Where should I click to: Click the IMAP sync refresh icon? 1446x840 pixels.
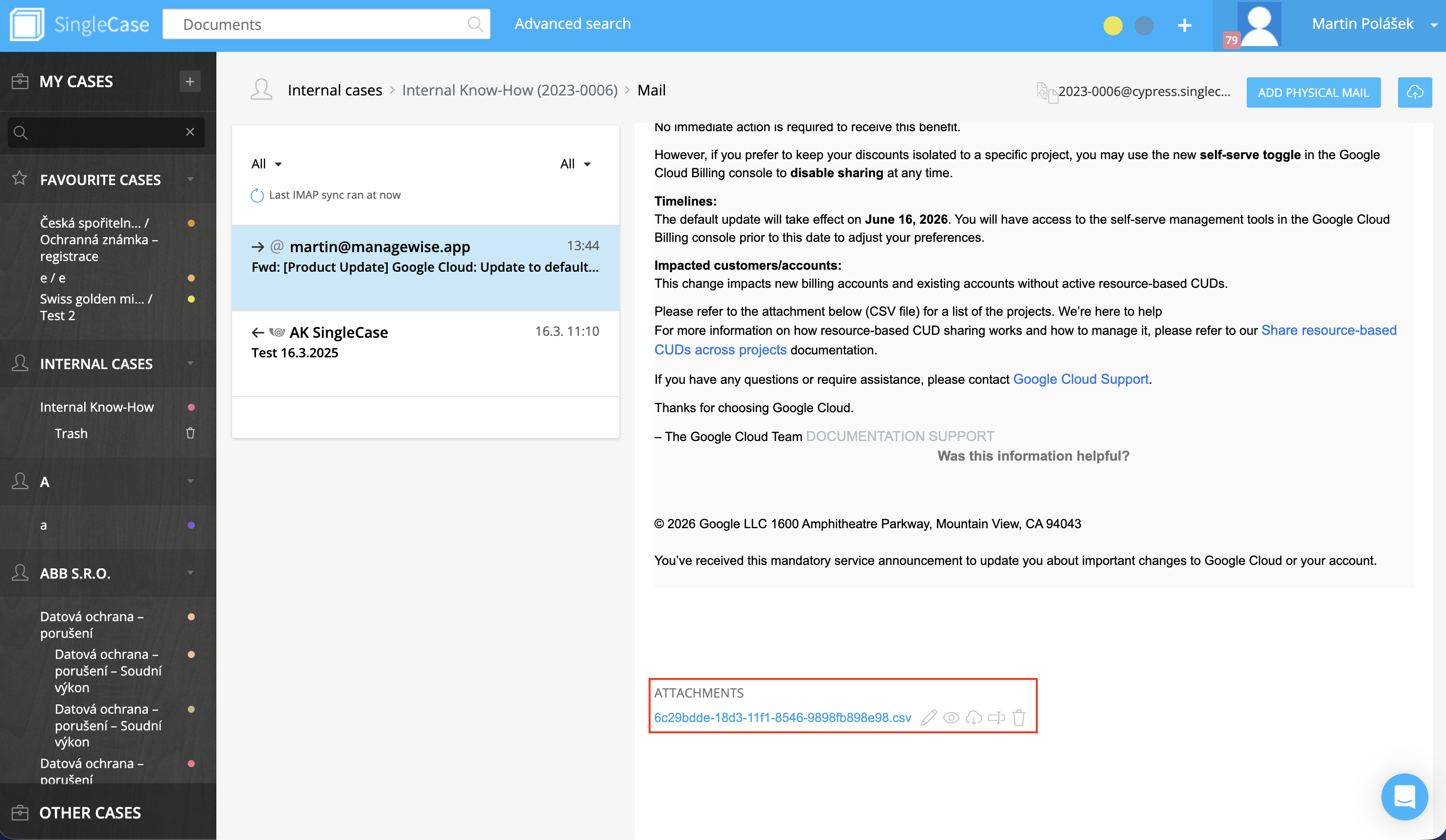pos(257,195)
